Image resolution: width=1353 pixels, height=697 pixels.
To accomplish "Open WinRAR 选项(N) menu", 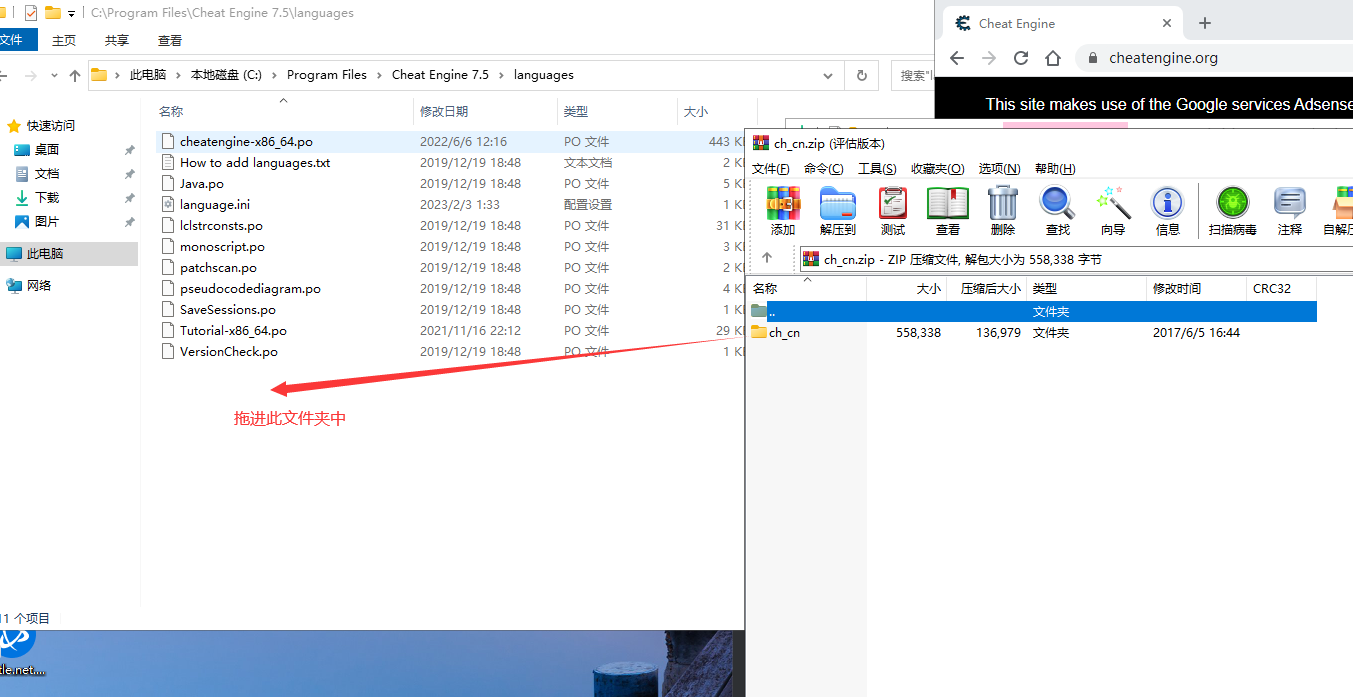I will point(999,168).
